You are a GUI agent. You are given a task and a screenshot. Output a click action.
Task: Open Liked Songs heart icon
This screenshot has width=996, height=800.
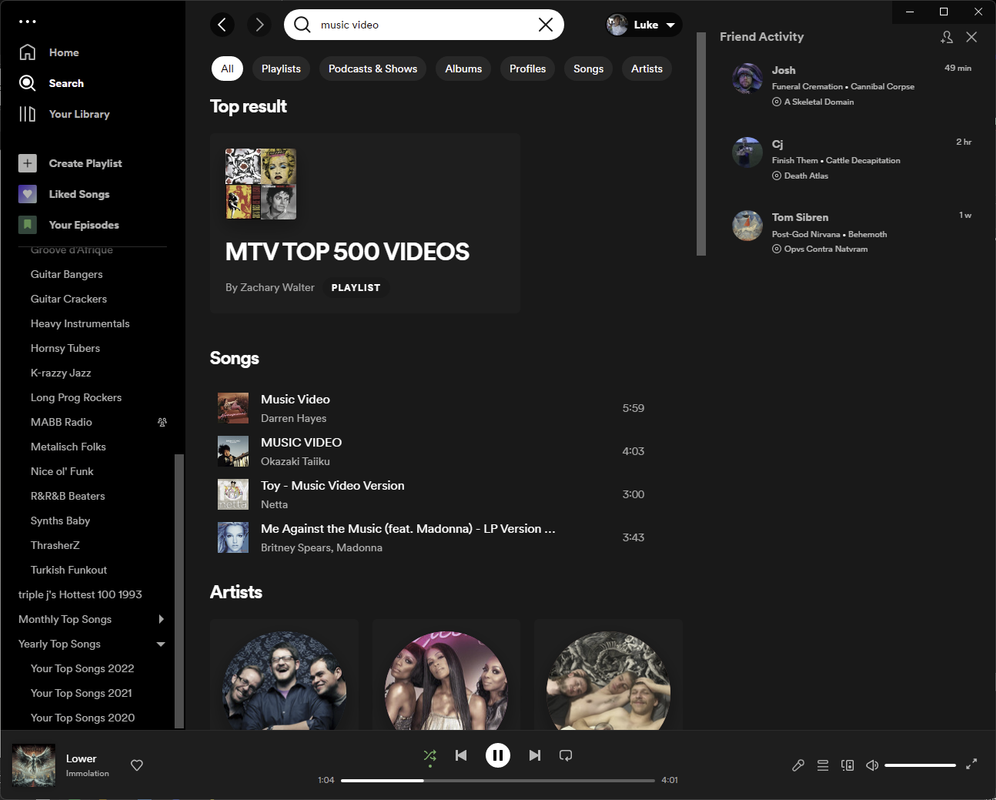27,194
